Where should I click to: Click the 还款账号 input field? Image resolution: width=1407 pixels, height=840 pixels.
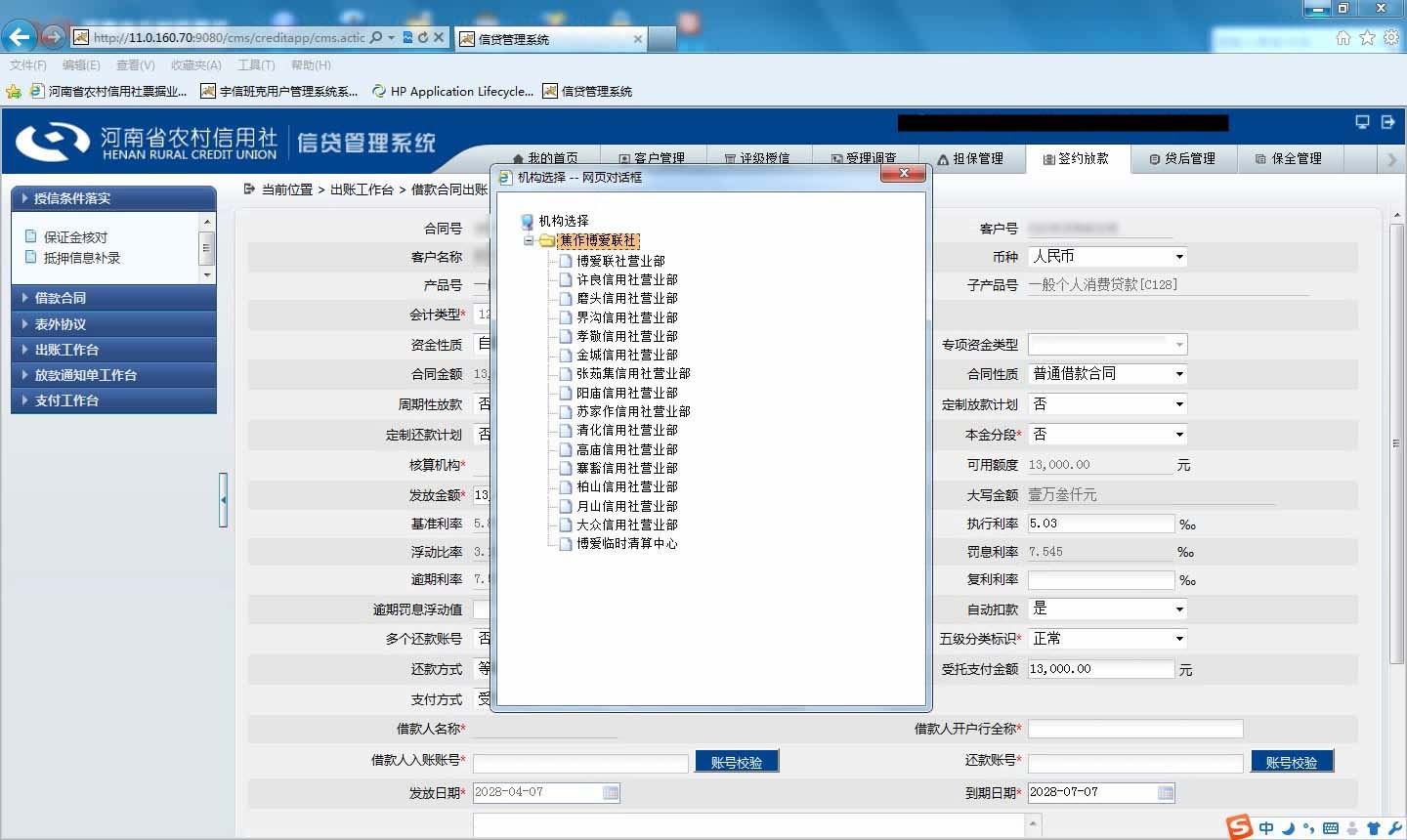(x=1135, y=763)
